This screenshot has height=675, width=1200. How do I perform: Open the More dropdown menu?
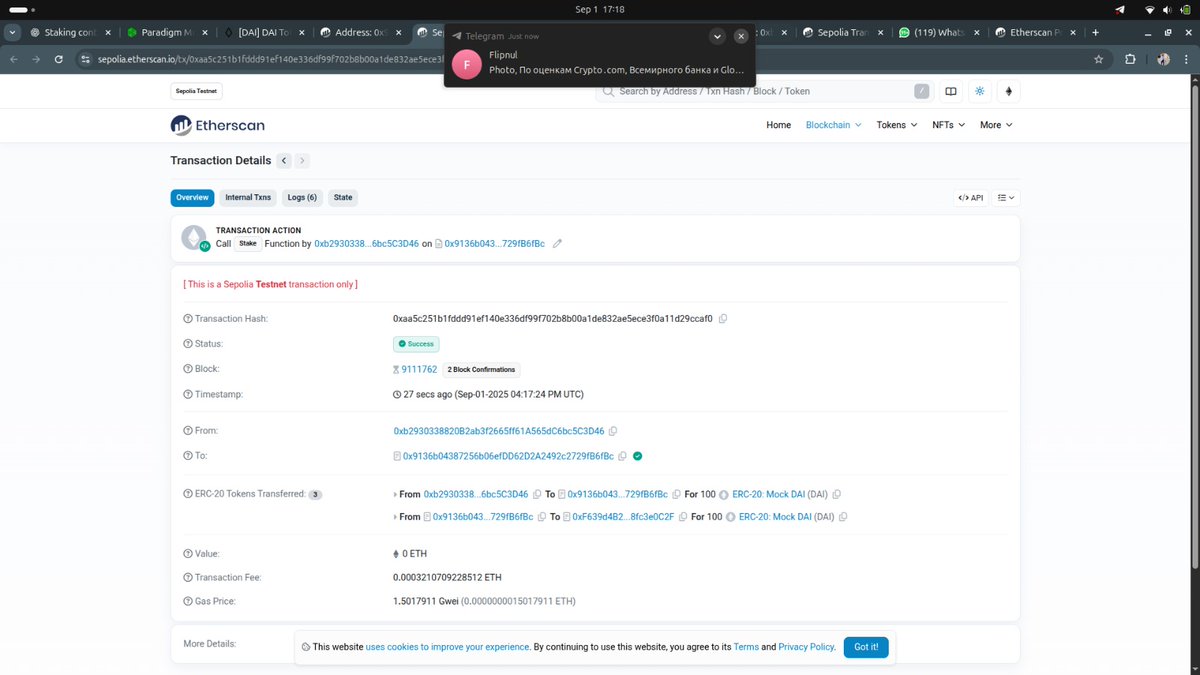[996, 125]
